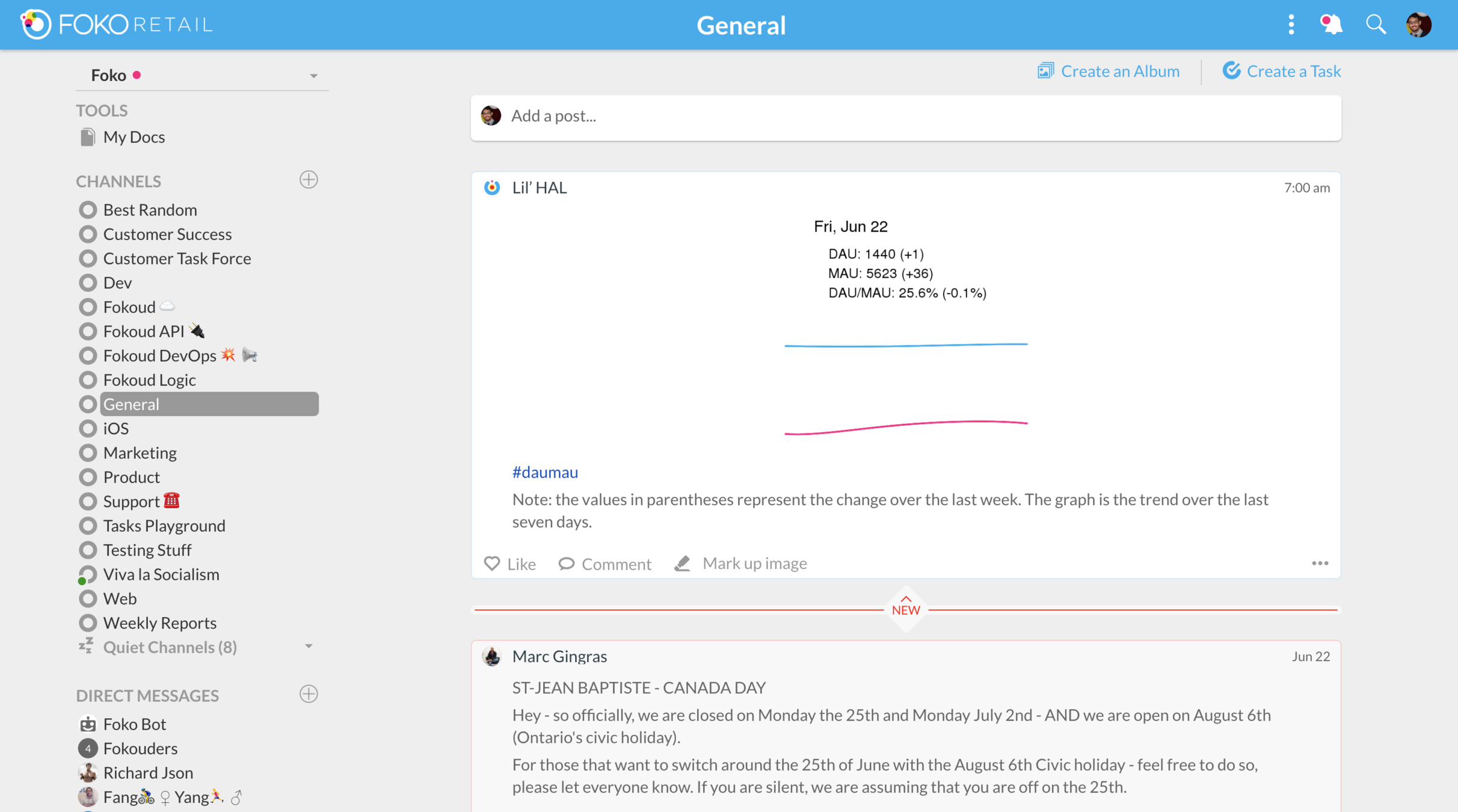Click the circle indicator next to Viva la Socialism

[88, 574]
